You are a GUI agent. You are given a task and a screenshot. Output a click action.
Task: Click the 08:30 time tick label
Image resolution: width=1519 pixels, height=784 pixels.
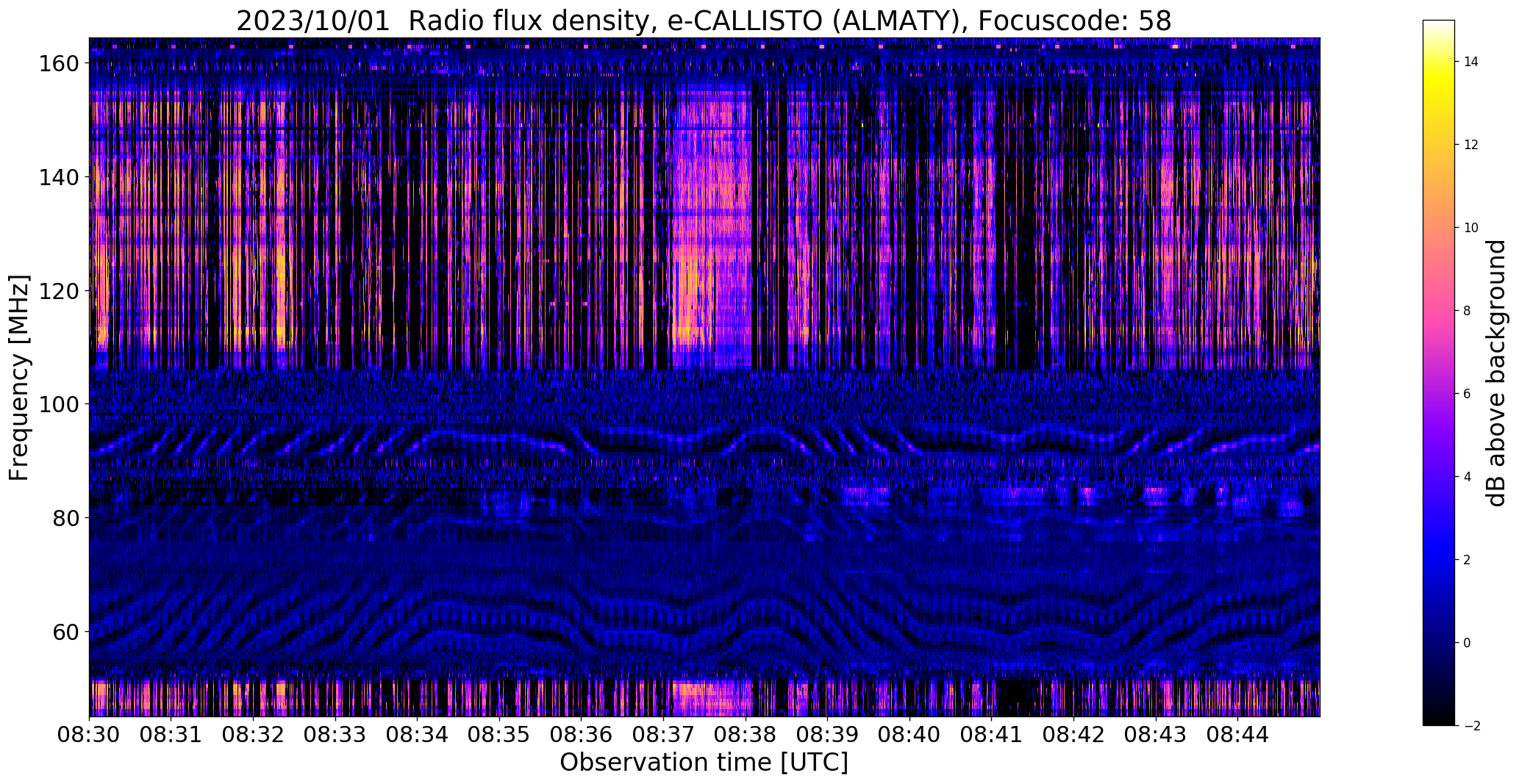coord(89,735)
